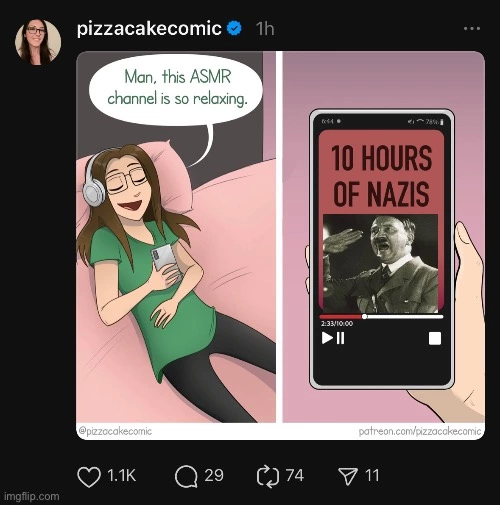Screen dimensions: 500x505
Task: Click the blue verified badge
Action: click(234, 28)
